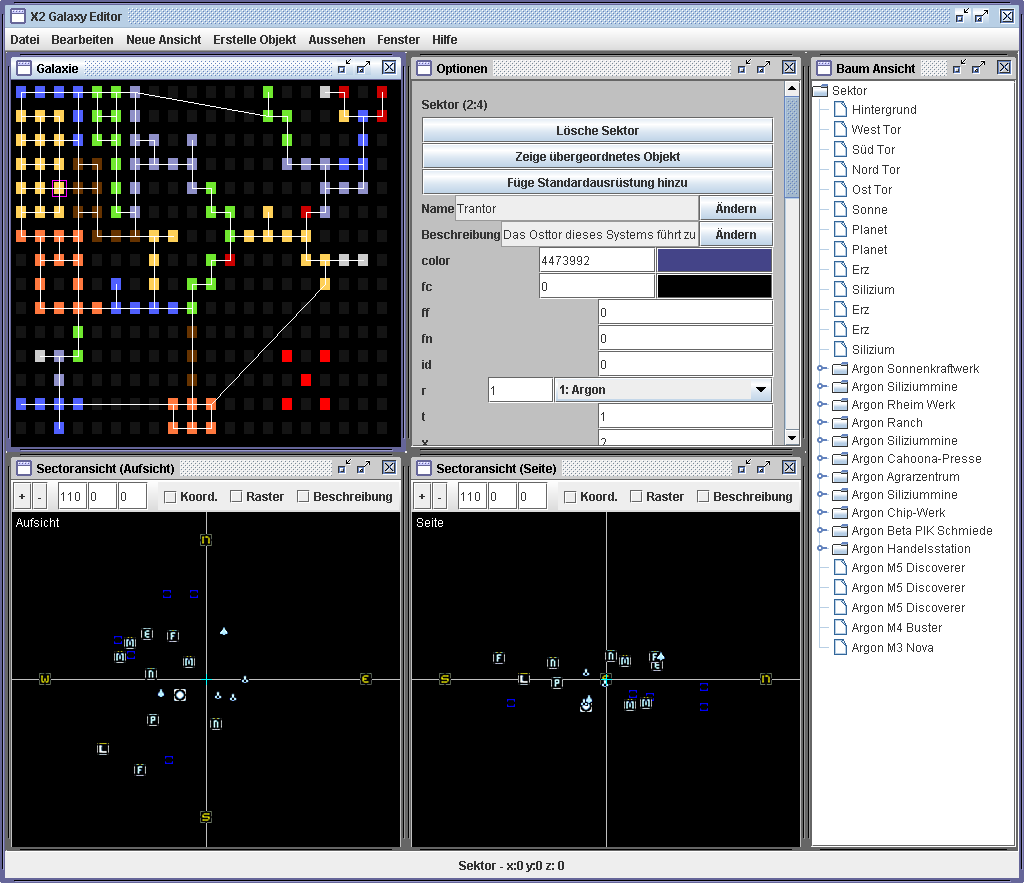Select the magenta highlighted sector in Galaxie map
Screen dimensions: 1024x883
pyautogui.click(x=59, y=188)
